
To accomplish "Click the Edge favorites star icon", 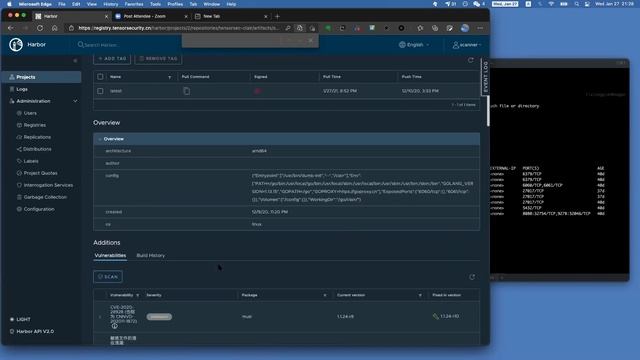I will pyautogui.click(x=420, y=28).
